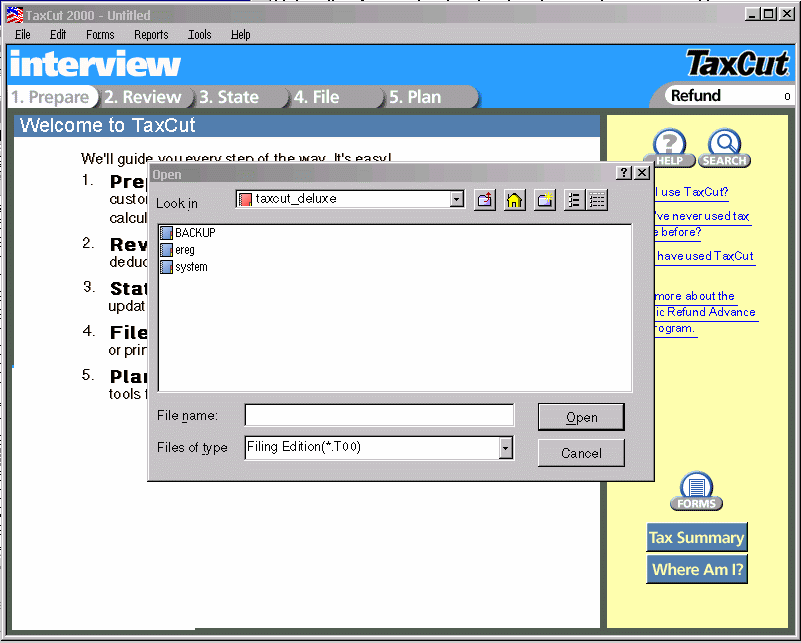Open the FORMS icon
The image size is (801, 643).
click(696, 491)
